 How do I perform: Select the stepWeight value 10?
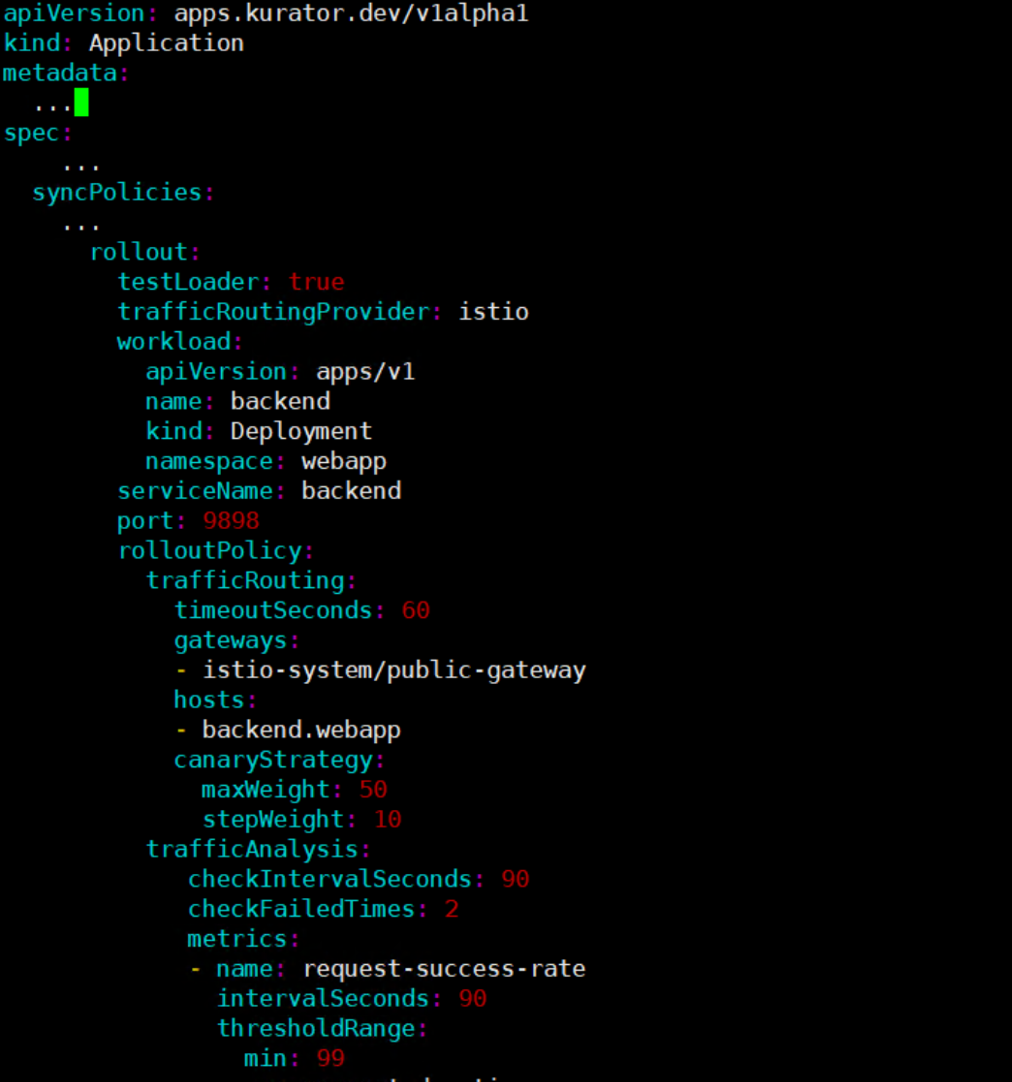point(387,818)
